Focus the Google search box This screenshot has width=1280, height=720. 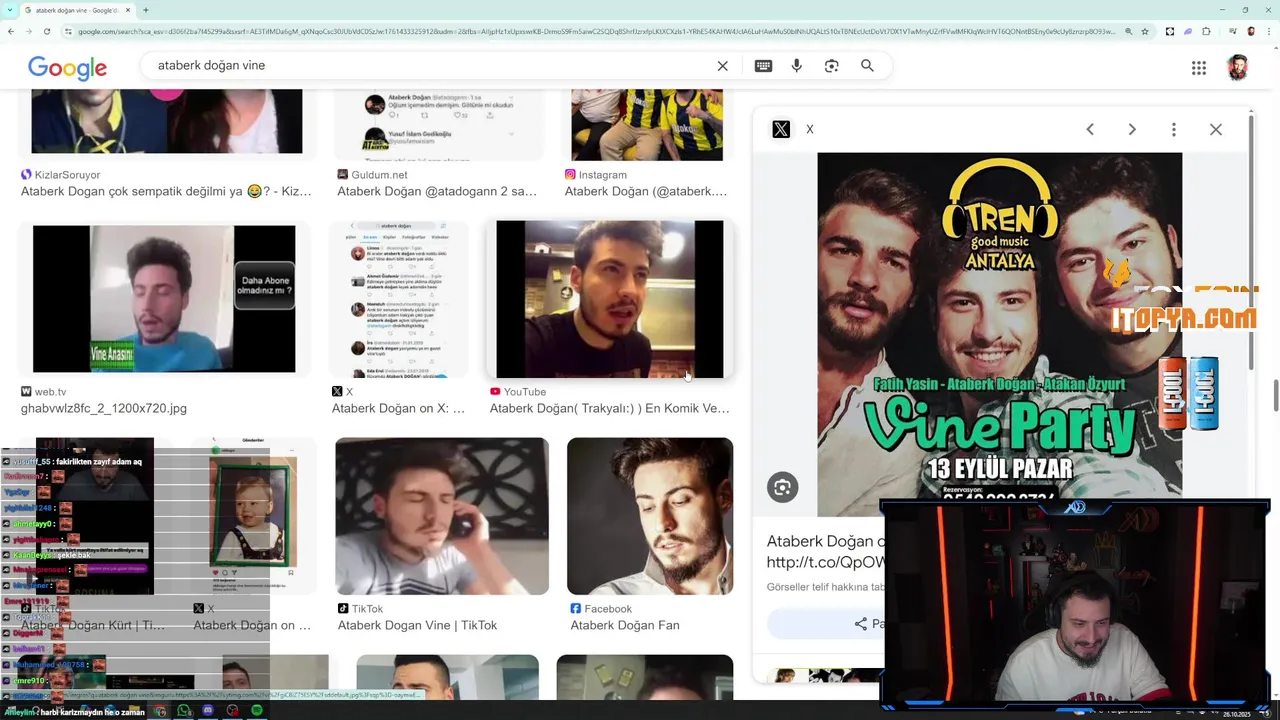coord(430,65)
